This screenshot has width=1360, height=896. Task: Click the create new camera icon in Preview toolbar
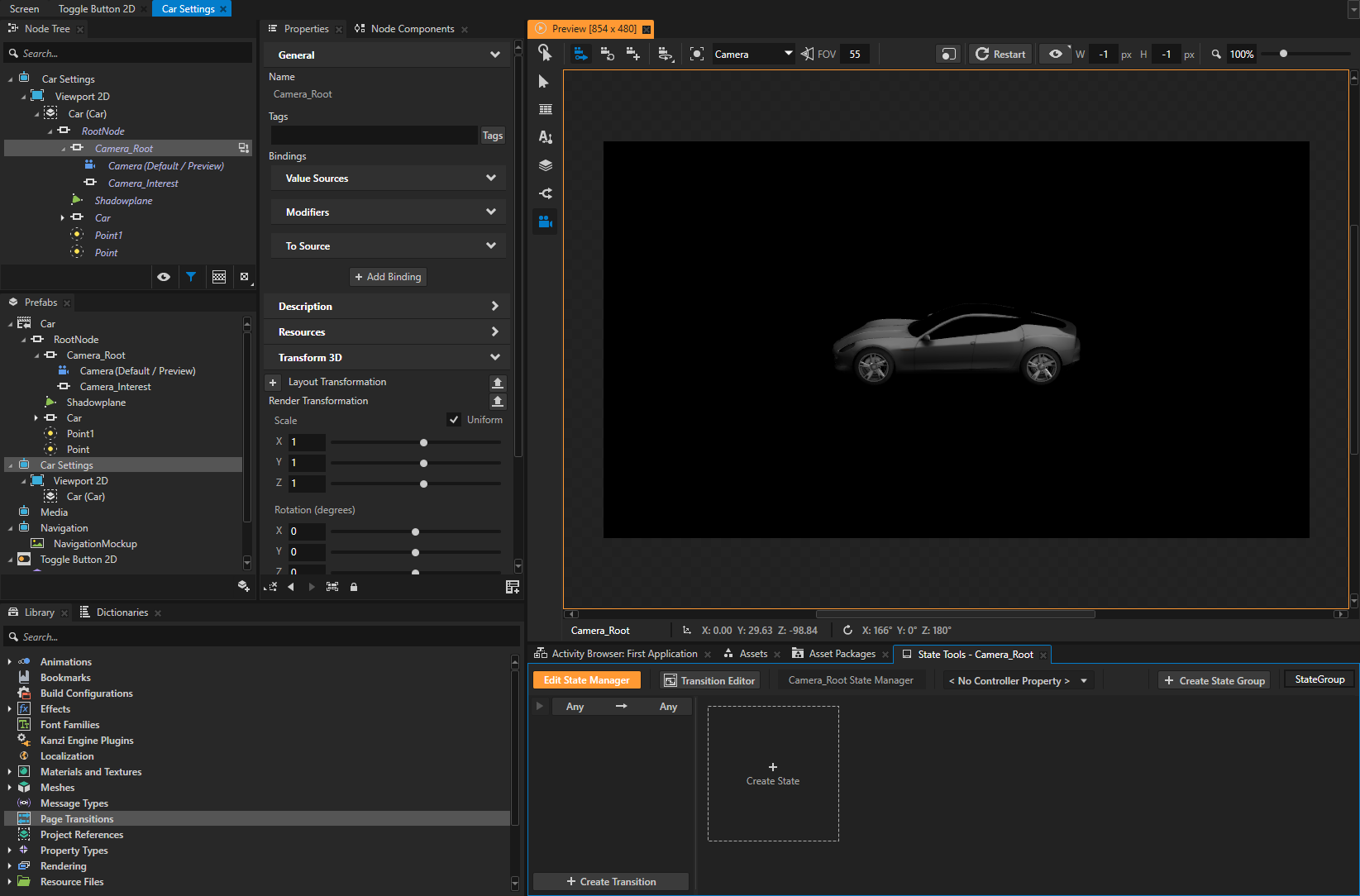click(633, 53)
